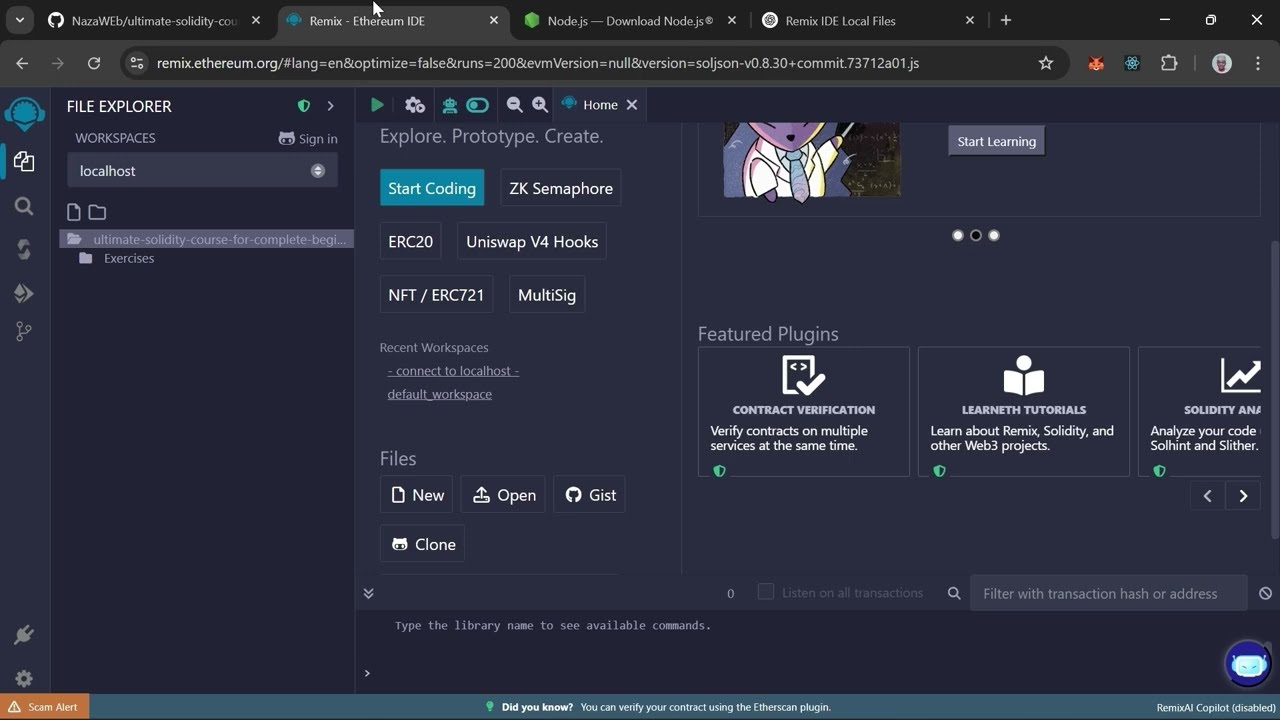The height and width of the screenshot is (720, 1280).
Task: Click RemixAI Copilot (disabled) status text
Action: [1216, 707]
